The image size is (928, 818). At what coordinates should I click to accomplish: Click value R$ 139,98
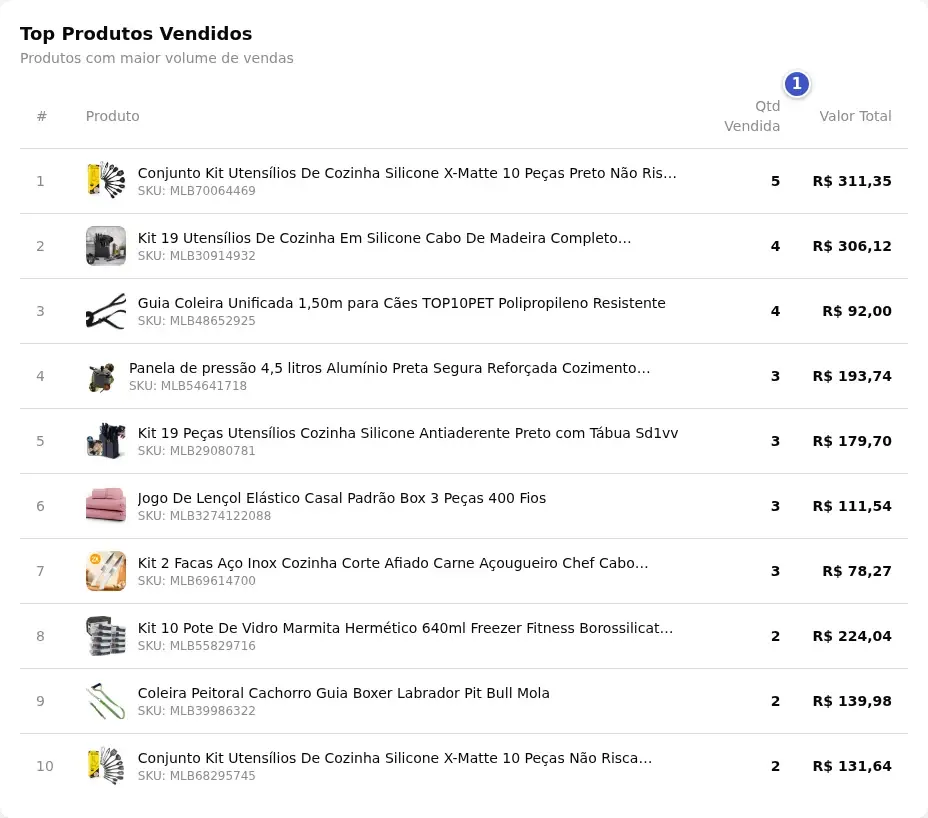point(852,701)
